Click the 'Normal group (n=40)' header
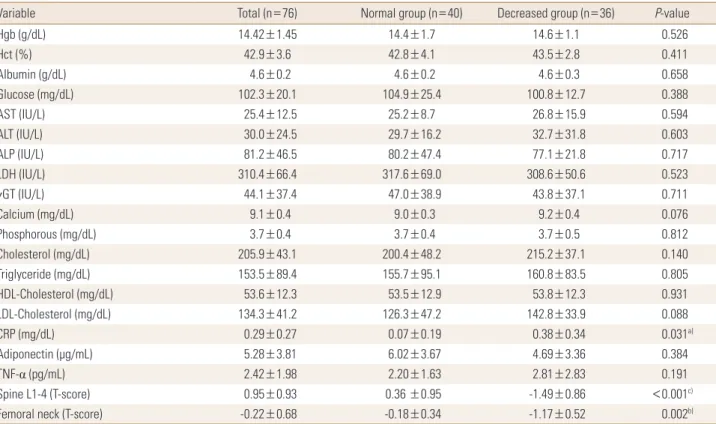Screen dimensions: 716x424 click(411, 13)
